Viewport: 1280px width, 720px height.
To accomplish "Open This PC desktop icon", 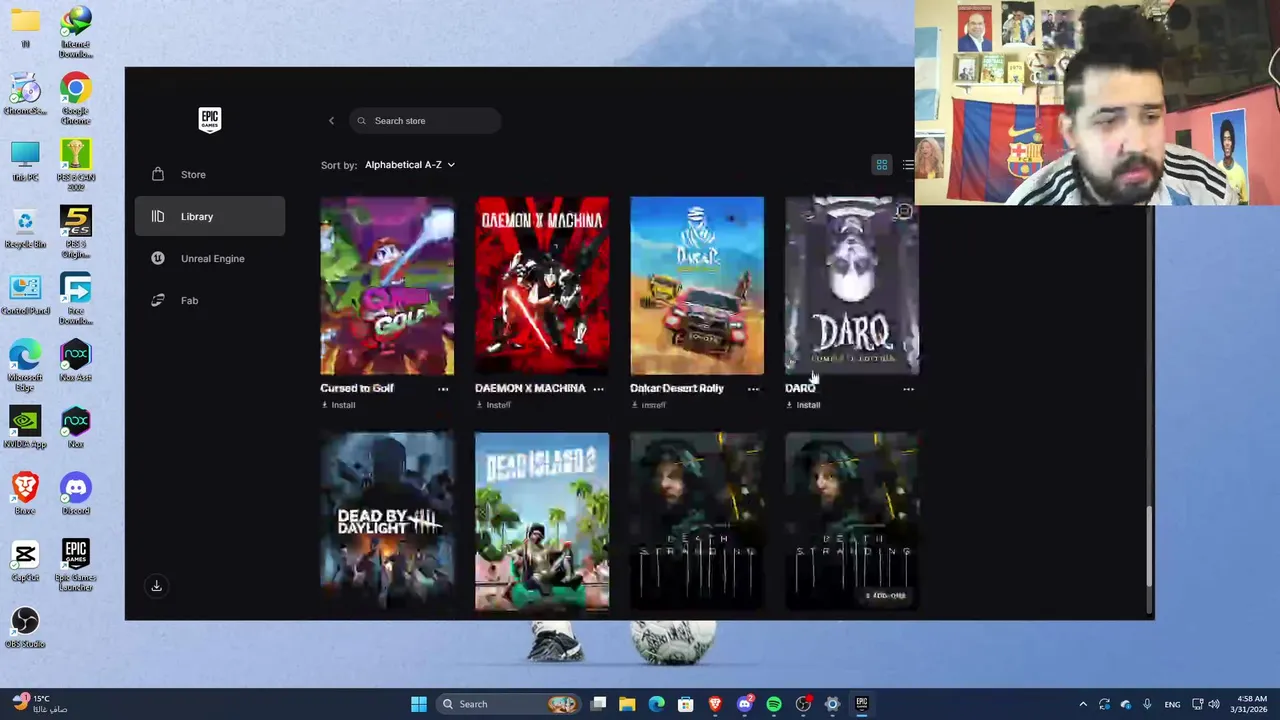I will 25,163.
